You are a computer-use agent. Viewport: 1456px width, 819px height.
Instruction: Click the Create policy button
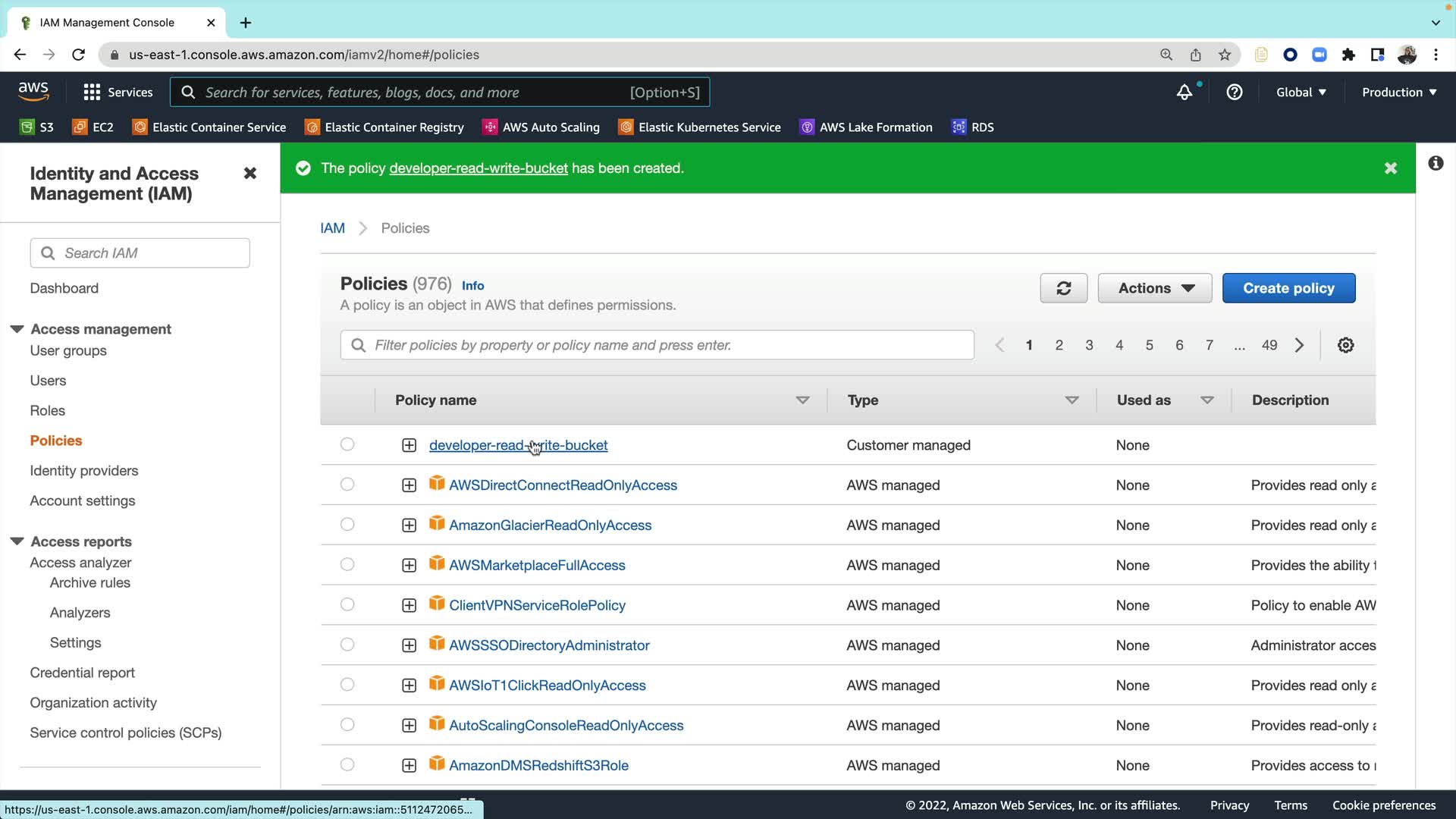[1288, 288]
